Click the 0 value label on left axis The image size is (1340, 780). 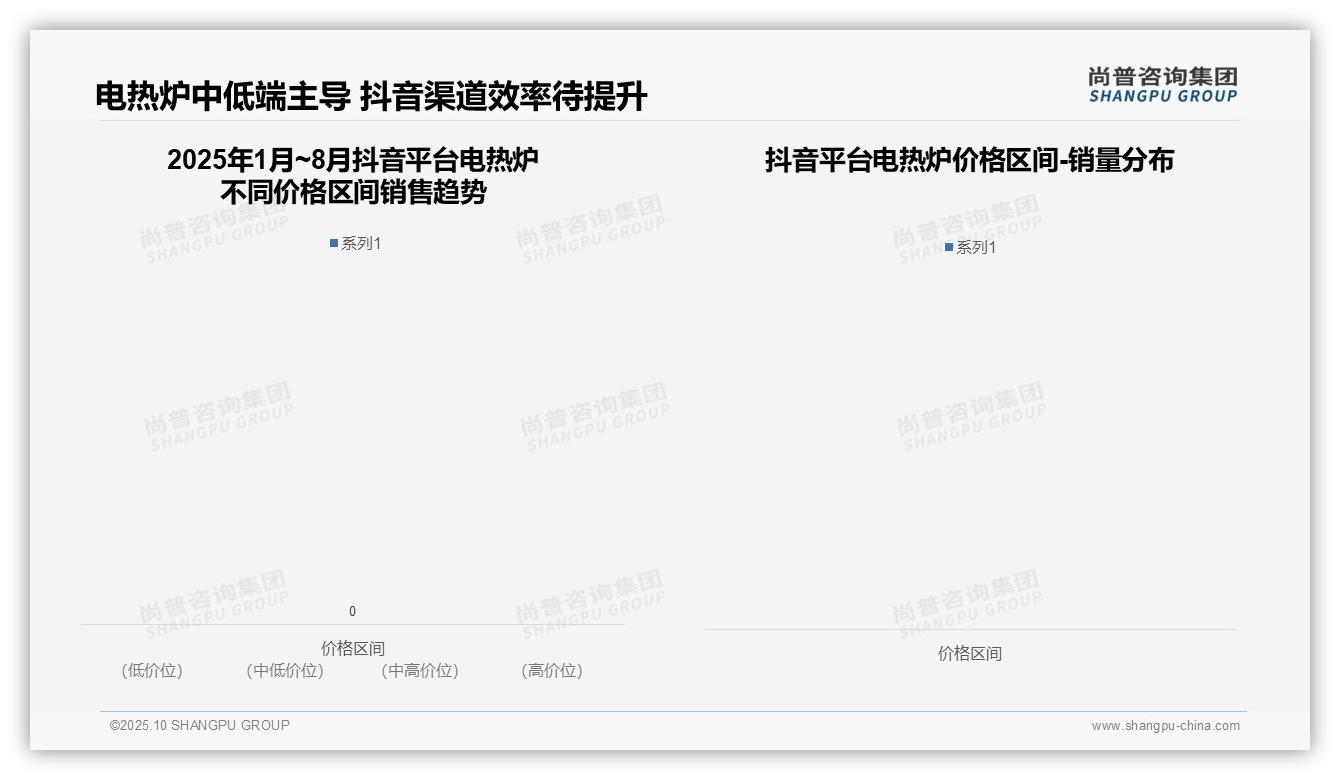click(x=351, y=610)
